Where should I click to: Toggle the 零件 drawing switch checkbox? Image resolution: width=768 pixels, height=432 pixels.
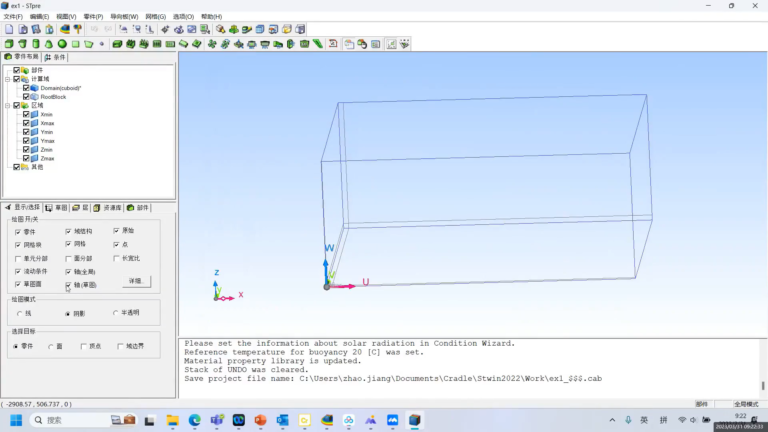pos(18,232)
